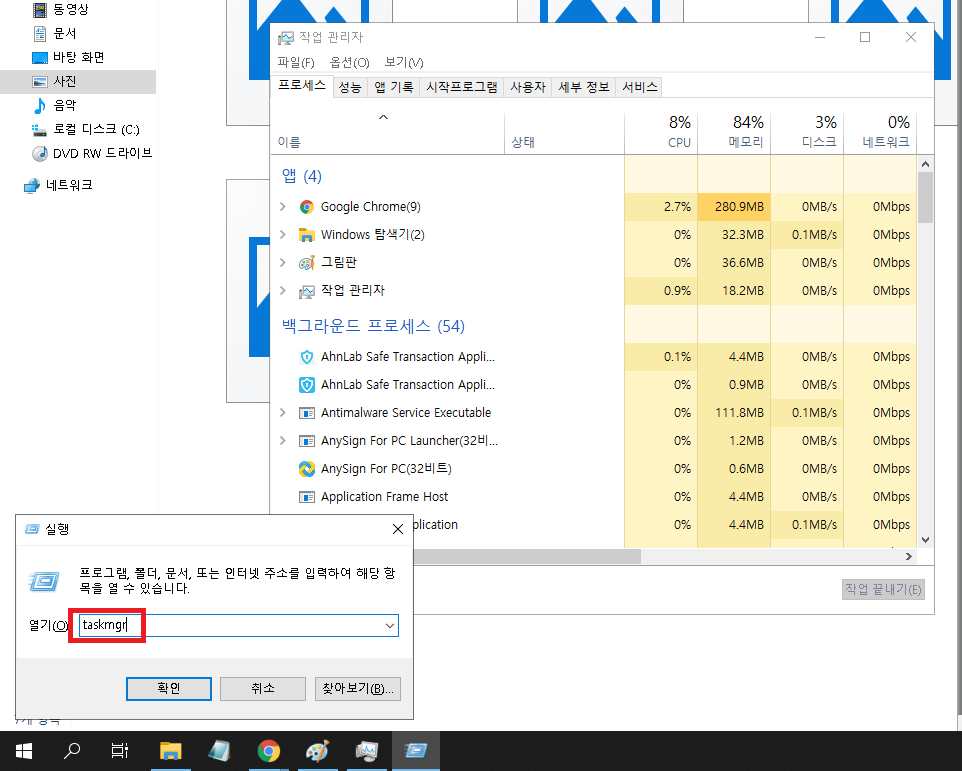The image size is (962, 771).
Task: Click the Google Chrome icon in process list
Action: pyautogui.click(x=307, y=207)
